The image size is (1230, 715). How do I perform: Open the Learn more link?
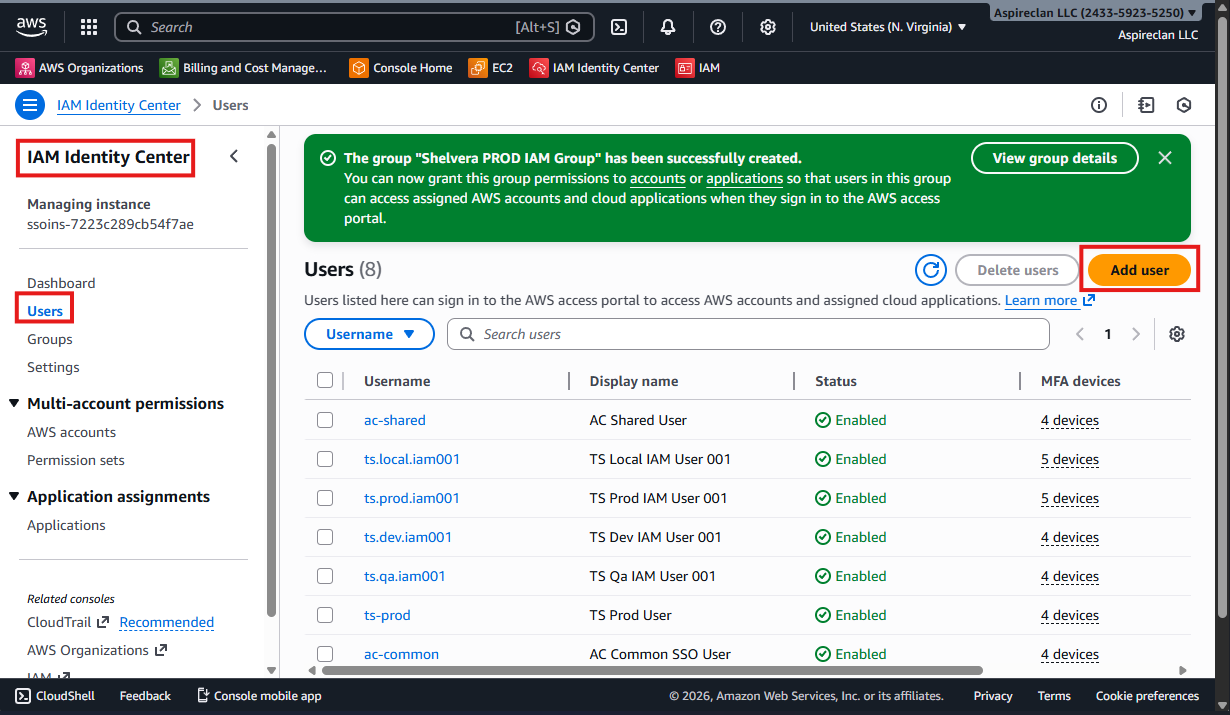point(1050,300)
